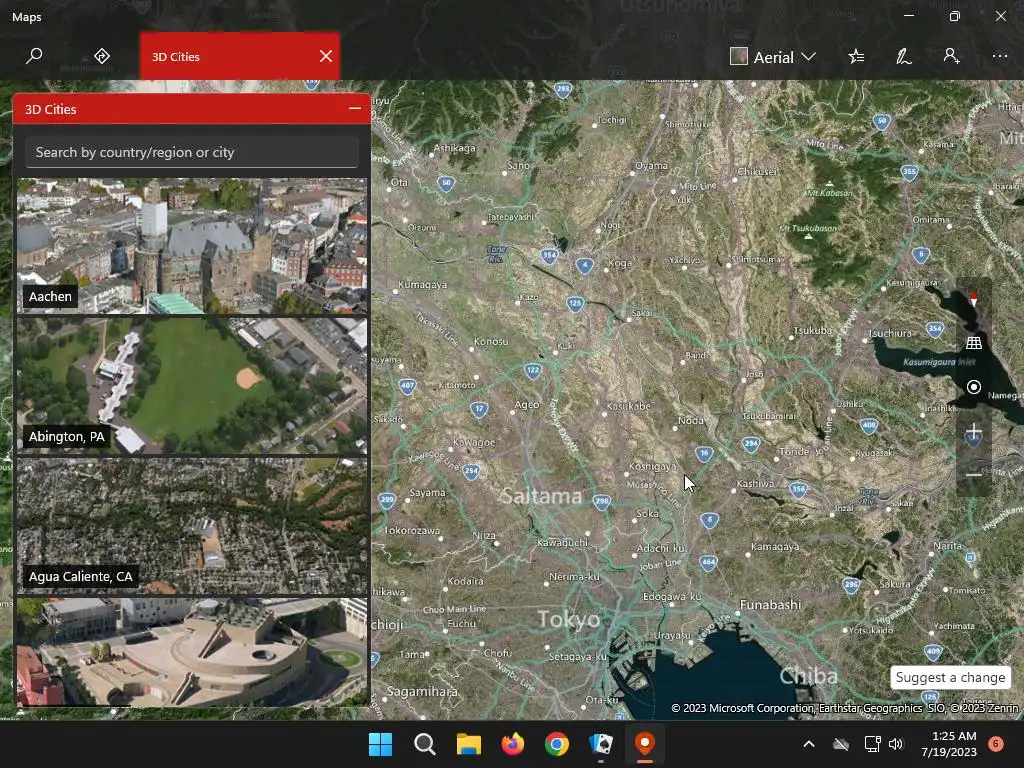Launch Firefox from the taskbar
The height and width of the screenshot is (768, 1024).
[x=513, y=744]
